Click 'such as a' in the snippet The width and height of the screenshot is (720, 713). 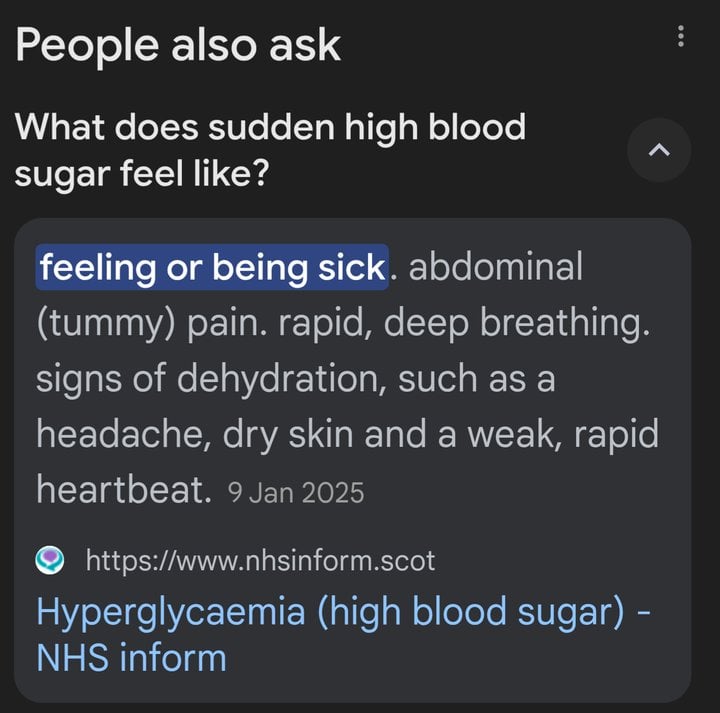tap(477, 380)
